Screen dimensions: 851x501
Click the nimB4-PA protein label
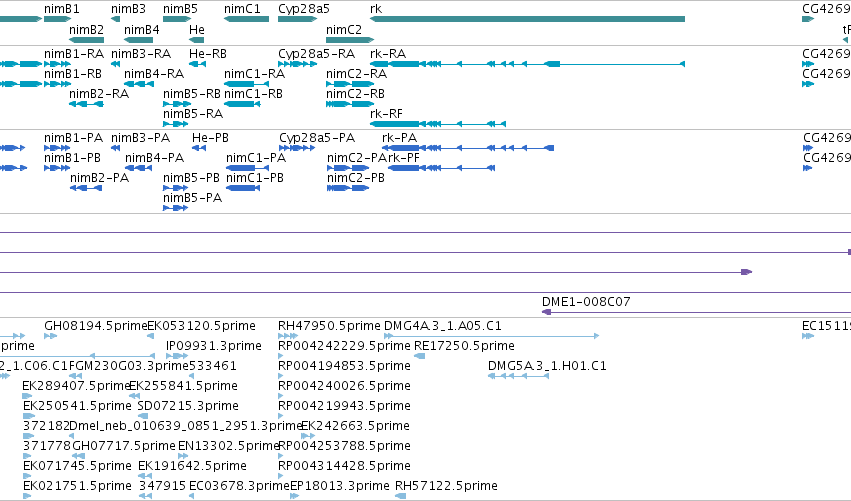click(155, 158)
